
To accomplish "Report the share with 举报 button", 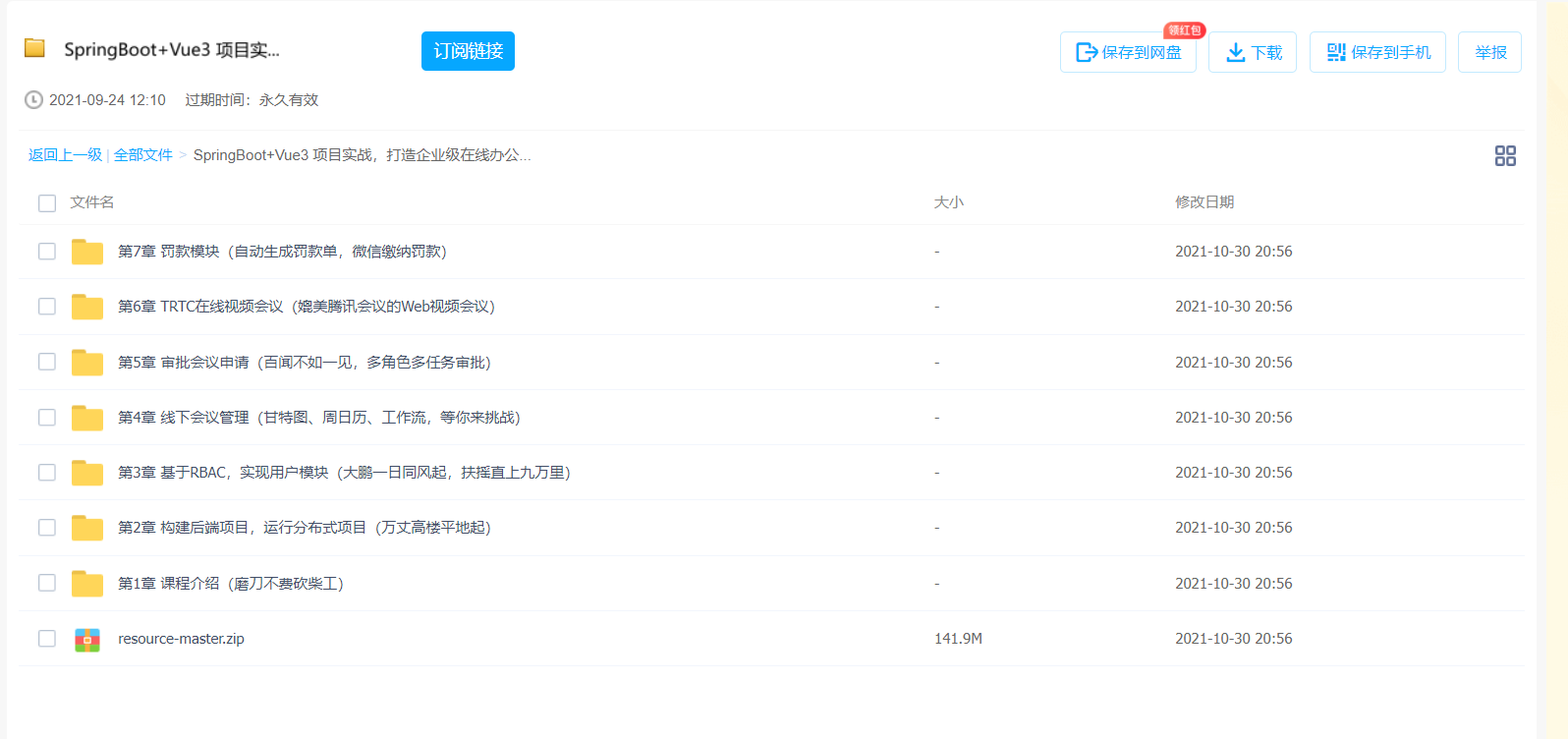I will pos(1490,52).
